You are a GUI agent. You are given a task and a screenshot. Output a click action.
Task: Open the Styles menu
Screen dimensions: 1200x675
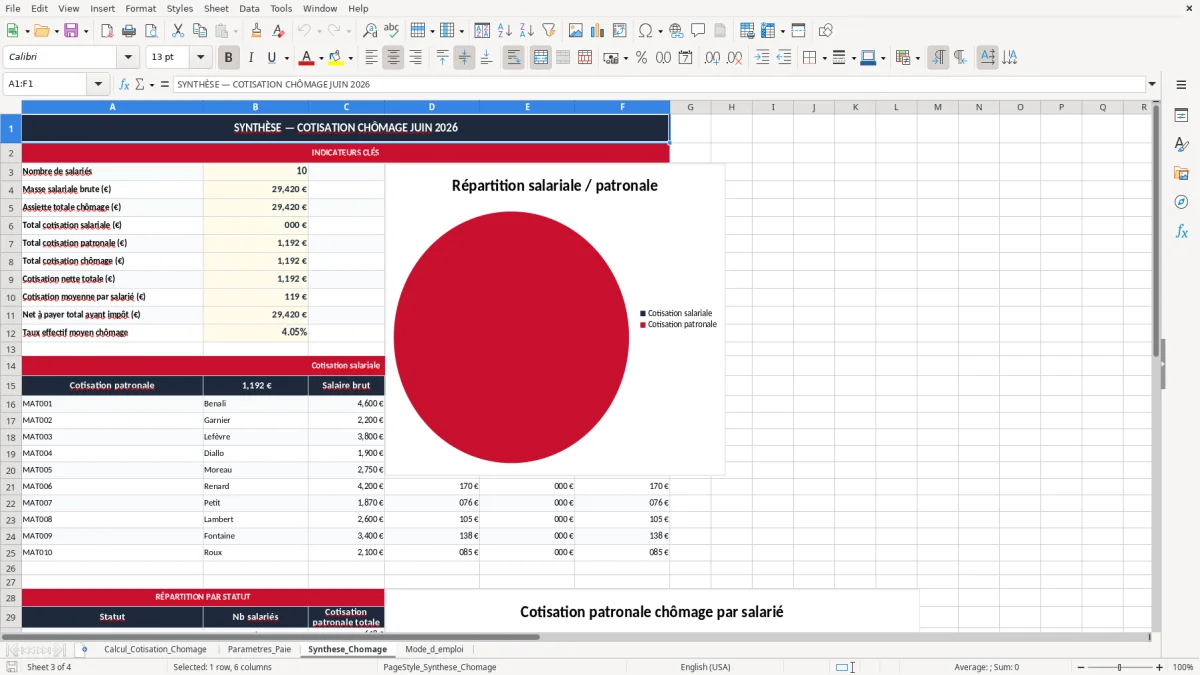[x=180, y=8]
